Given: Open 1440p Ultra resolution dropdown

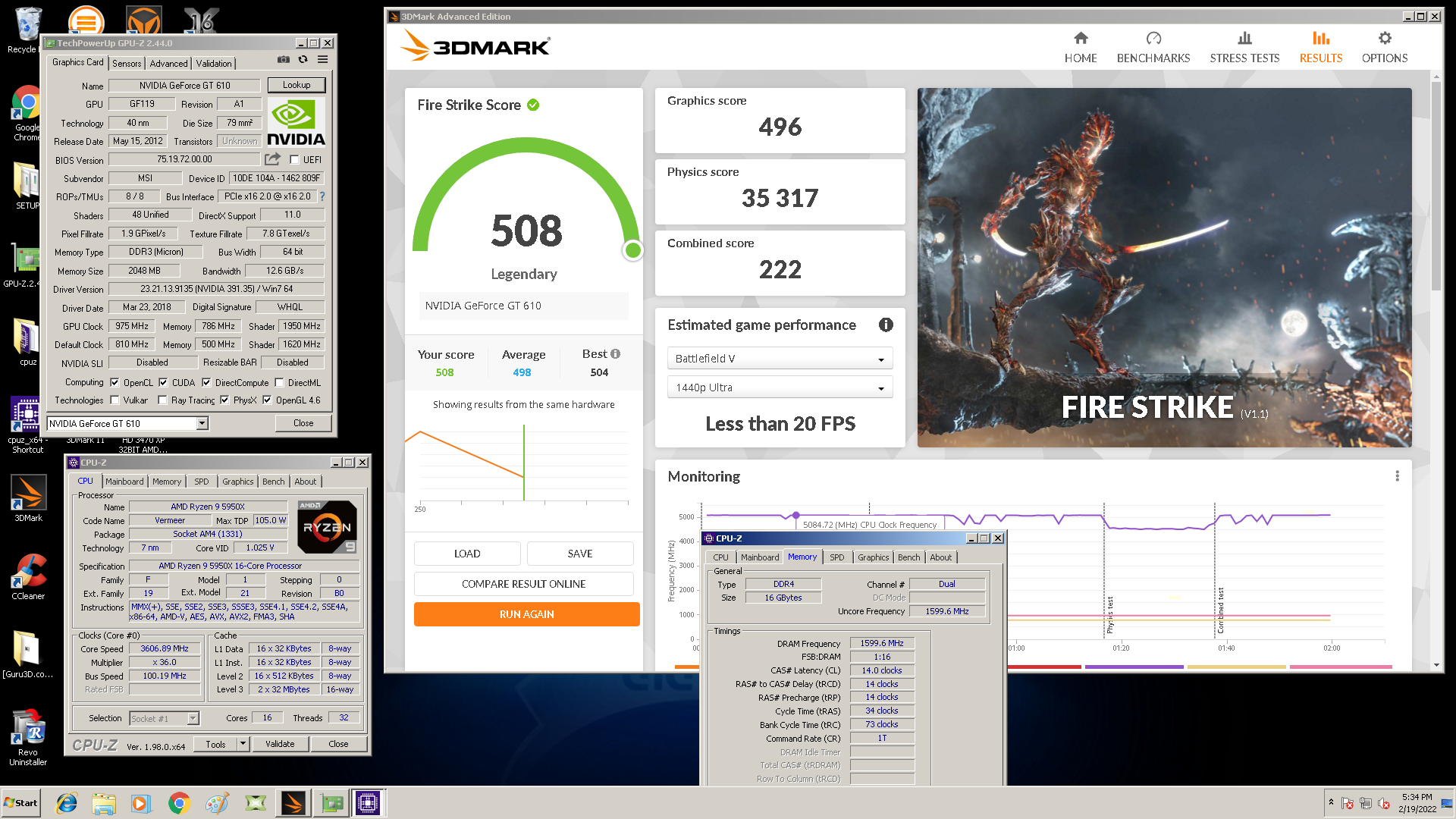Looking at the screenshot, I should coord(780,388).
